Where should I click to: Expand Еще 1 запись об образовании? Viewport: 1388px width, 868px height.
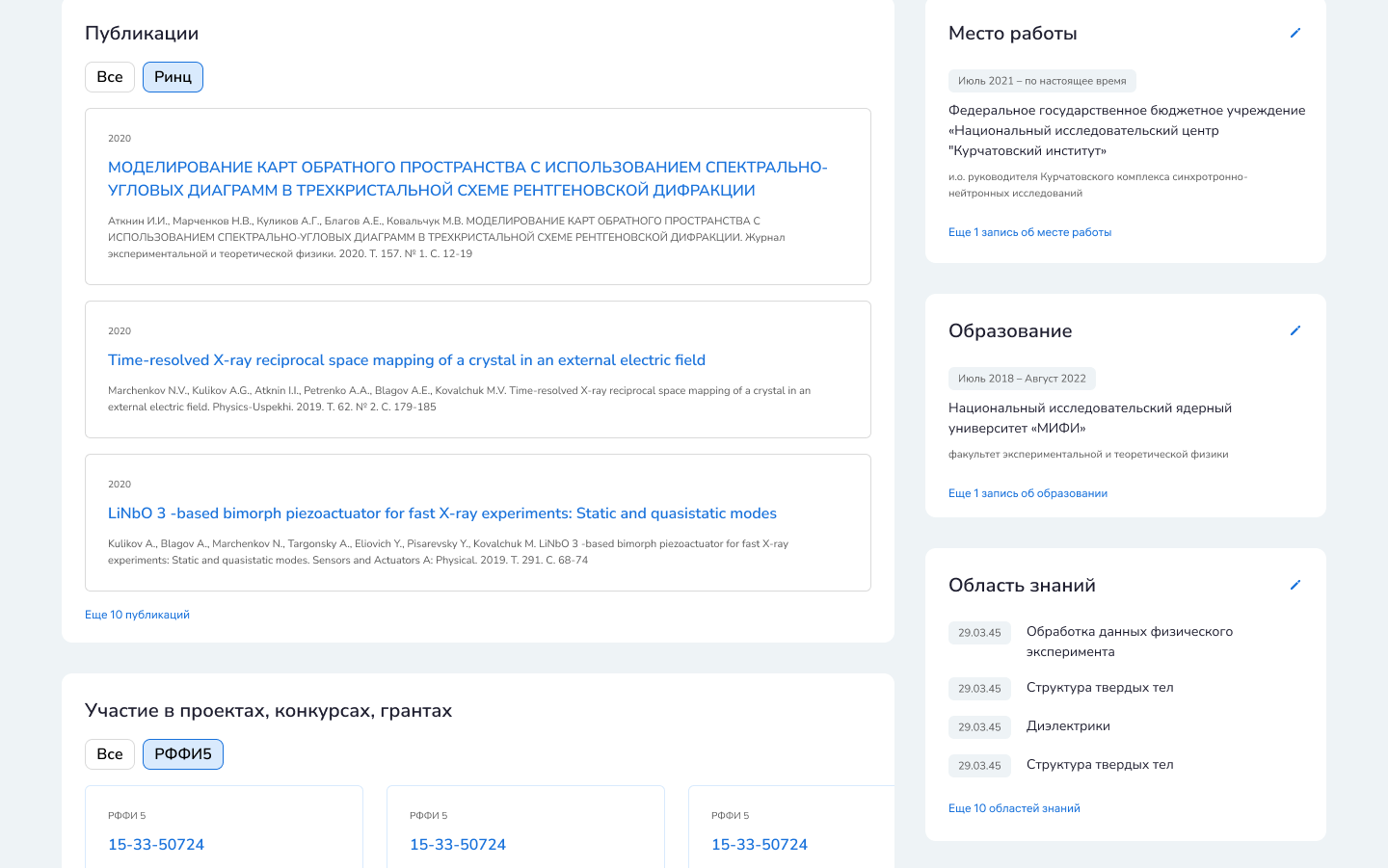point(1028,493)
